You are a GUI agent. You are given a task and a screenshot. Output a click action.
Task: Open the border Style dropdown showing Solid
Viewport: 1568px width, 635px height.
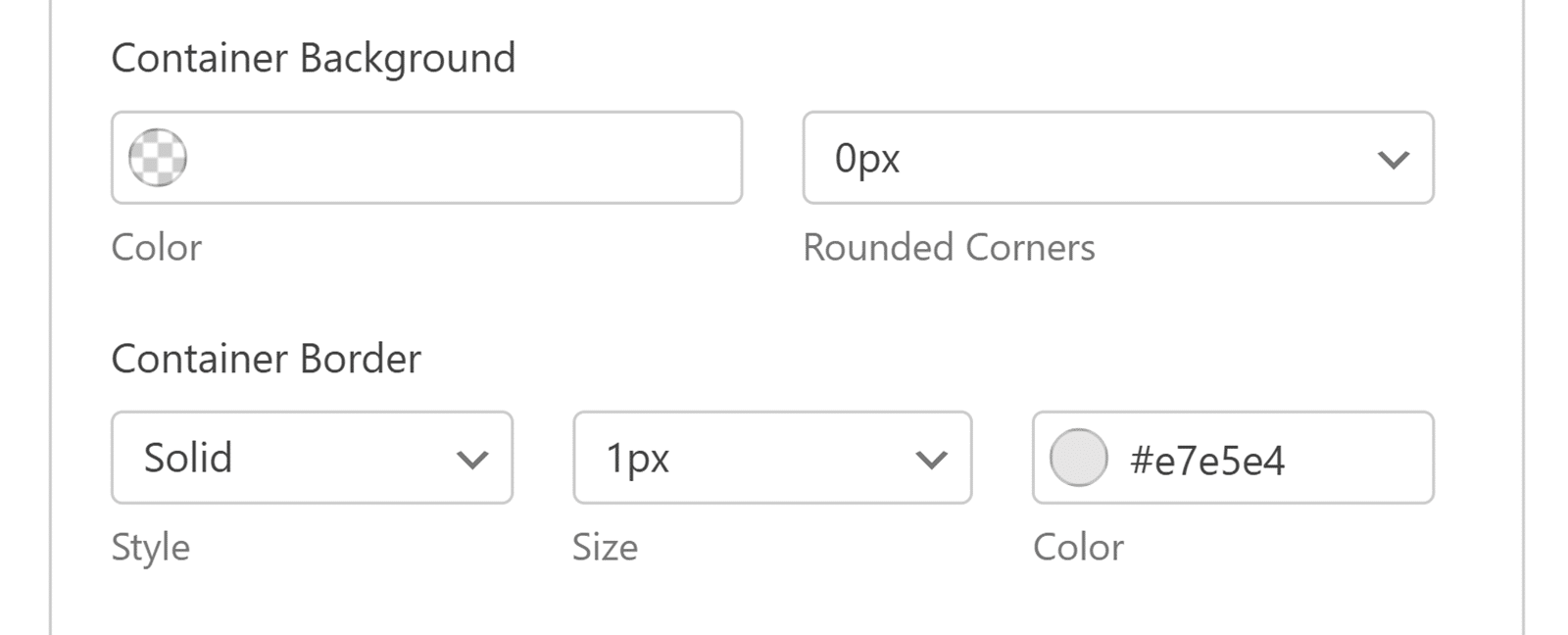click(x=312, y=458)
